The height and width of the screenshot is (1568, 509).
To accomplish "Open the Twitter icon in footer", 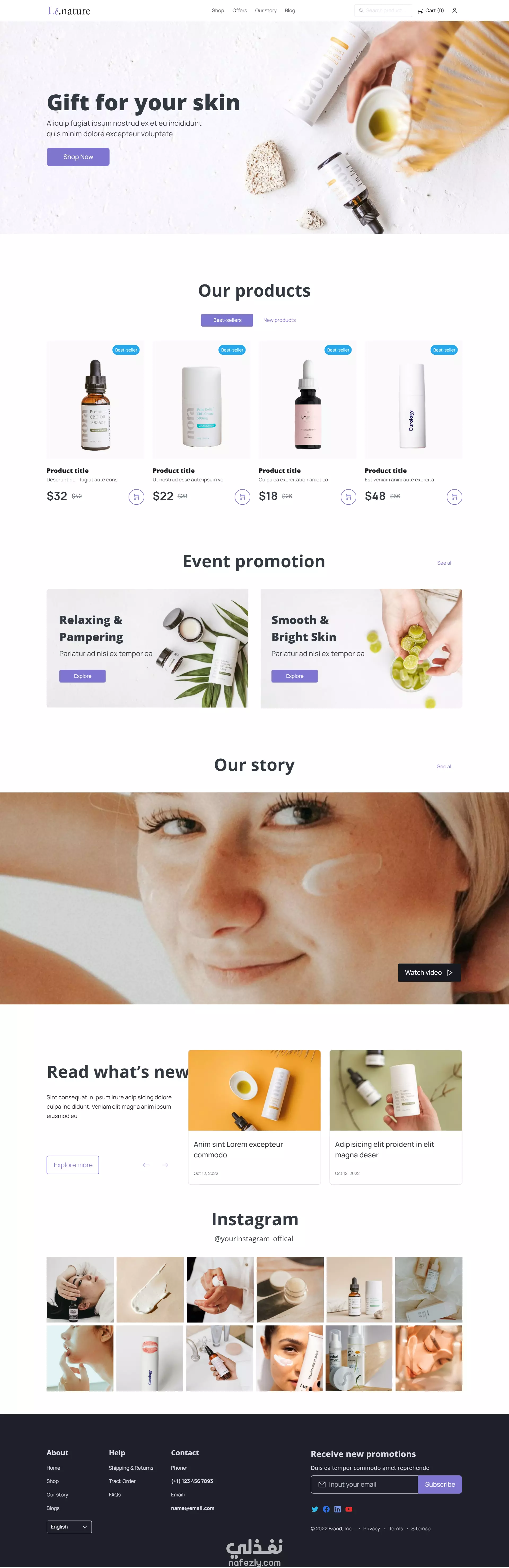I will (x=315, y=1509).
